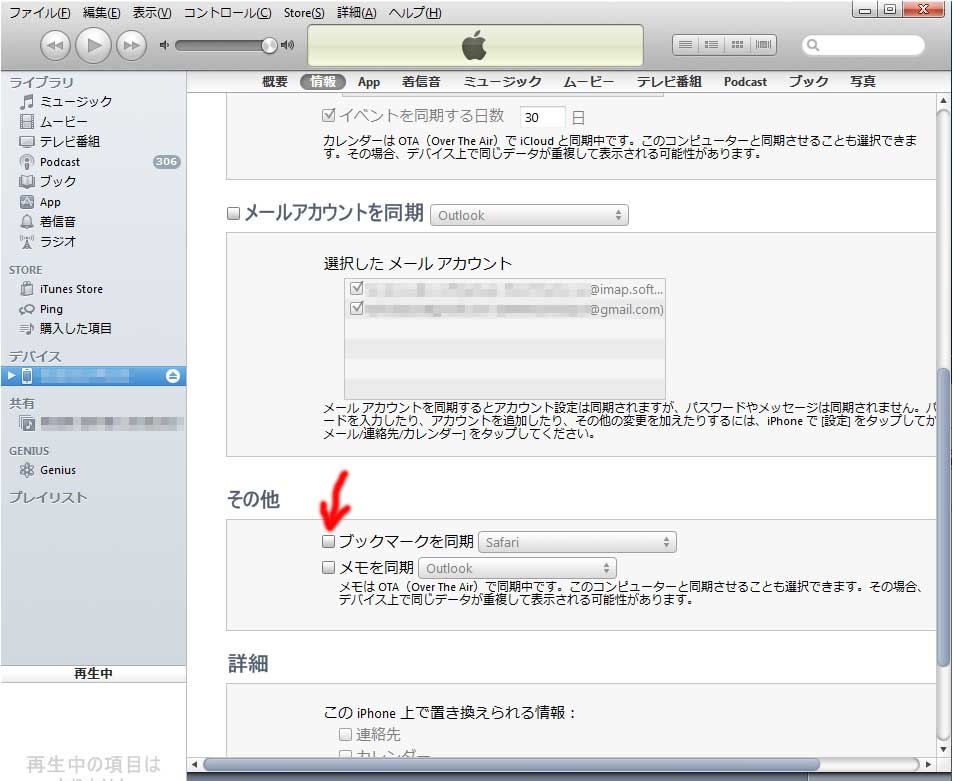Click the Podcast 306 unplayed badge
The width and height of the screenshot is (953, 781).
pos(166,162)
